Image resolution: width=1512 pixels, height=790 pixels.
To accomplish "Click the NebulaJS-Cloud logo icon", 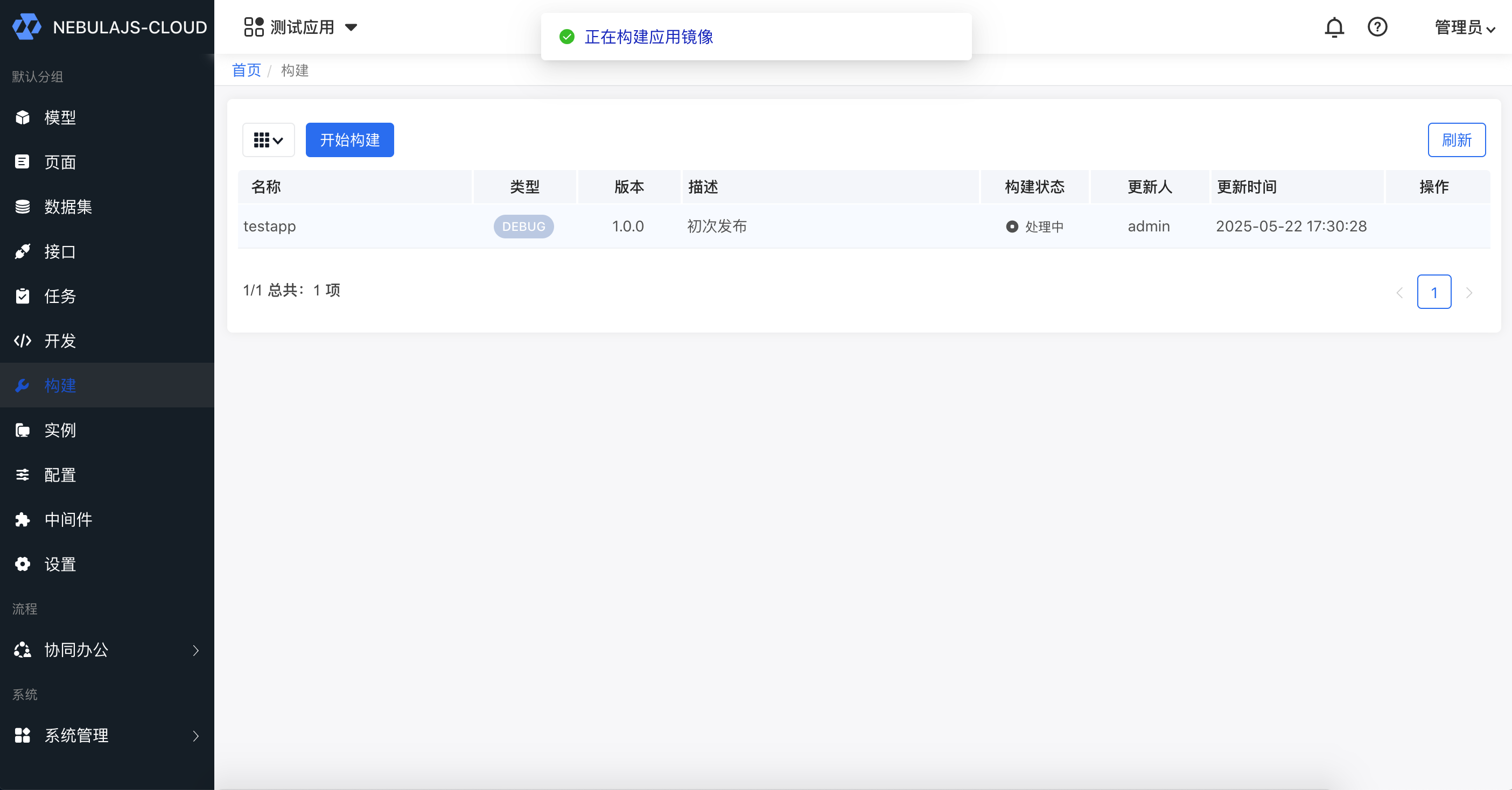I will pos(27,27).
